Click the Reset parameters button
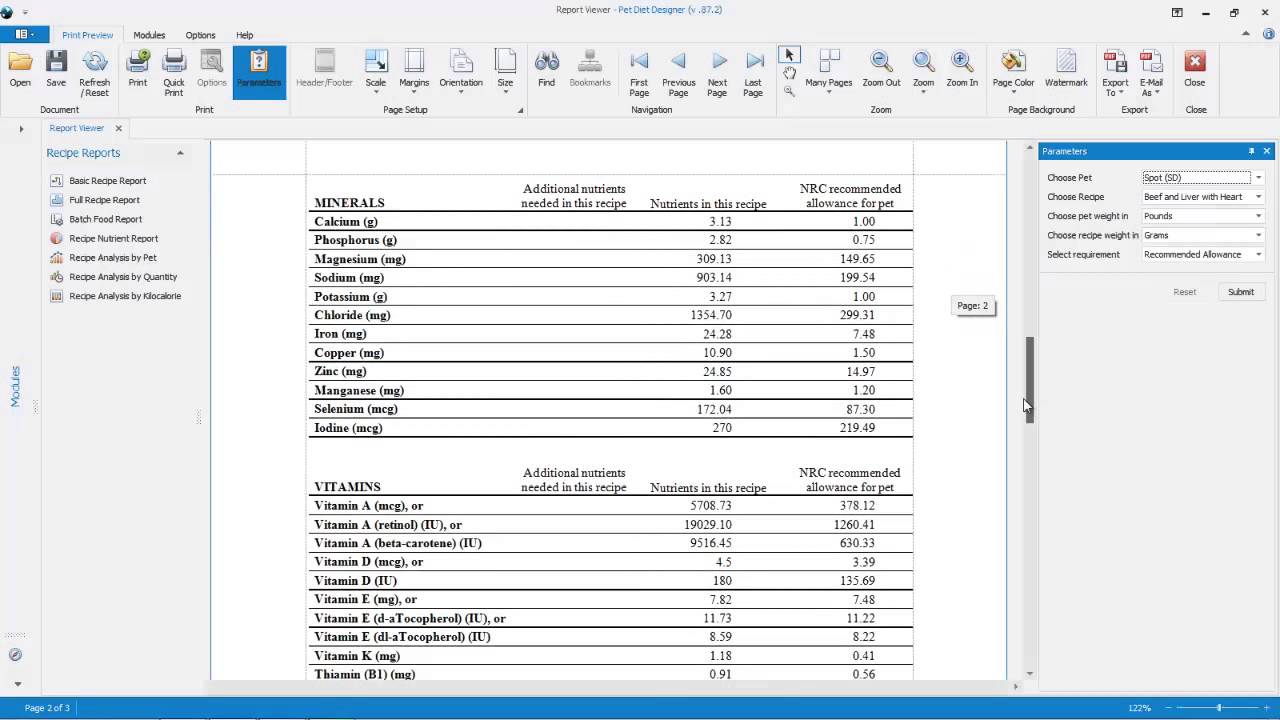Viewport: 1280px width, 720px height. [1185, 292]
